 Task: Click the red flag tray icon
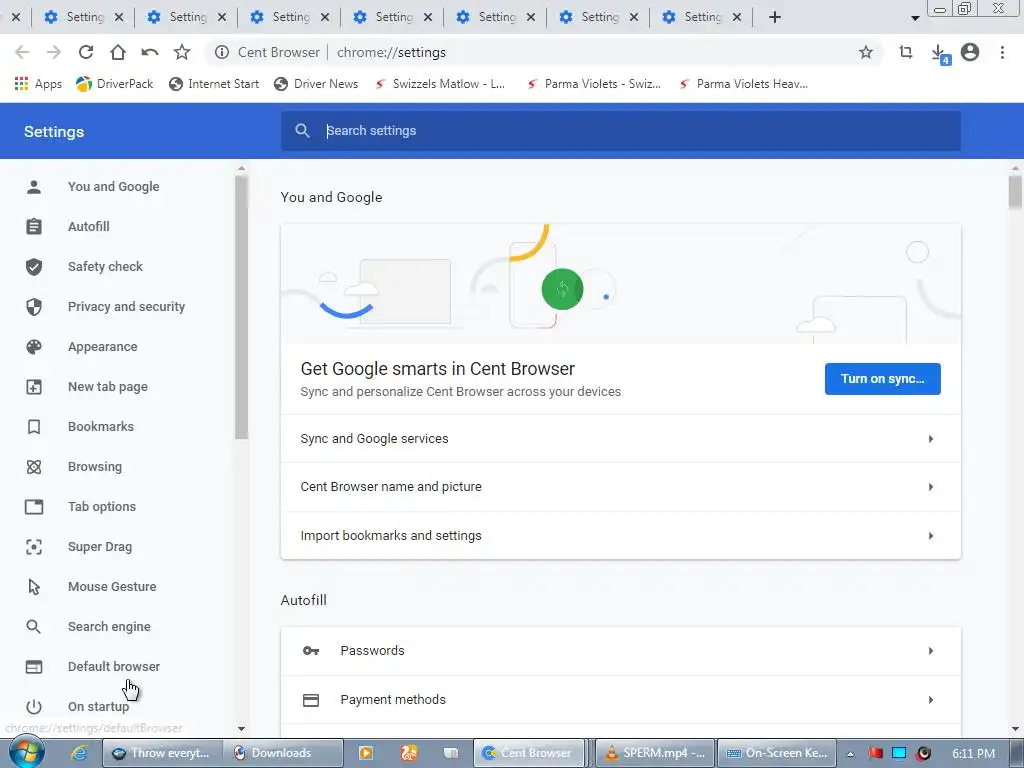click(875, 754)
